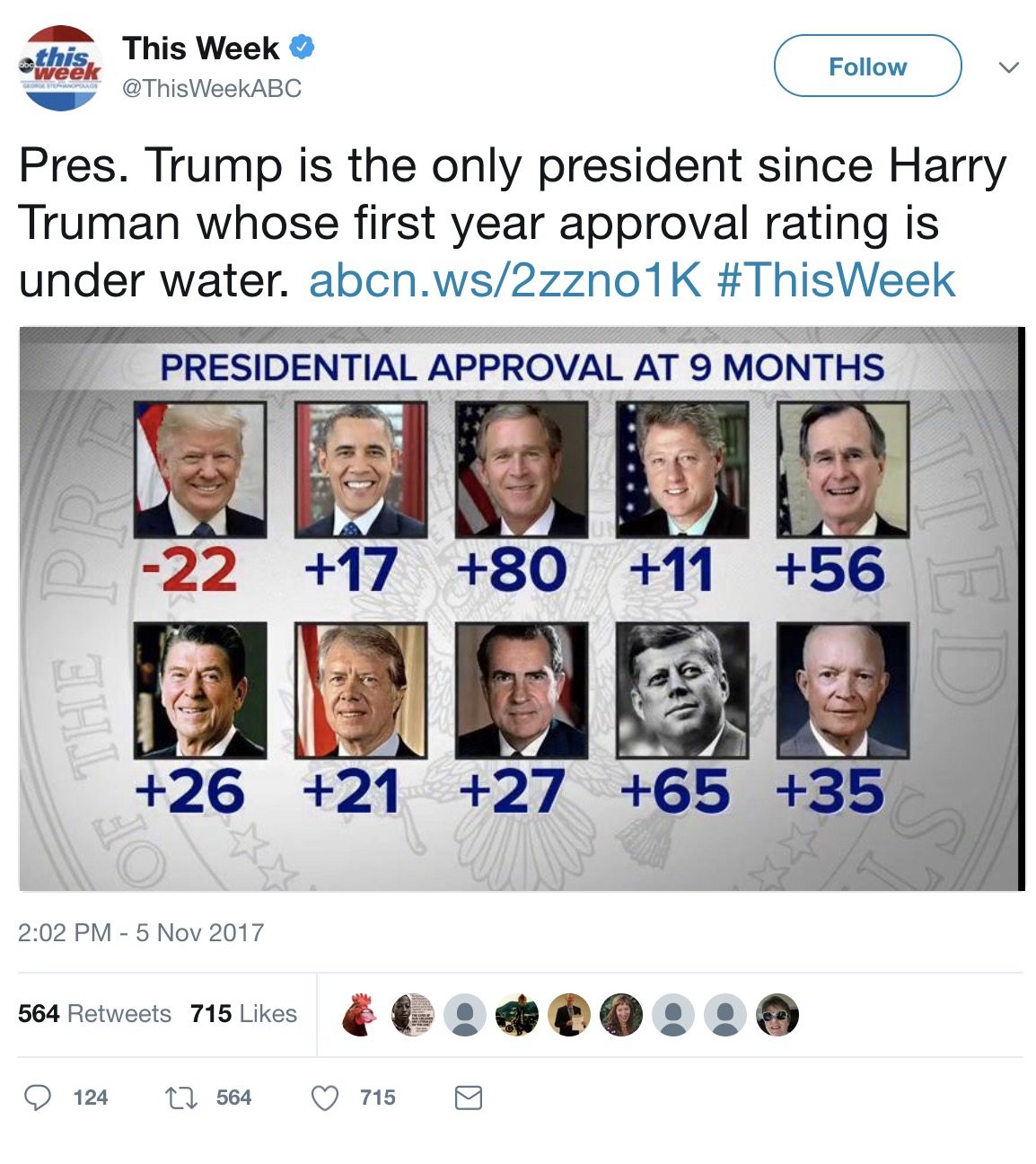Follow the This Week account
This screenshot has height=1164, width=1036.
[x=867, y=66]
